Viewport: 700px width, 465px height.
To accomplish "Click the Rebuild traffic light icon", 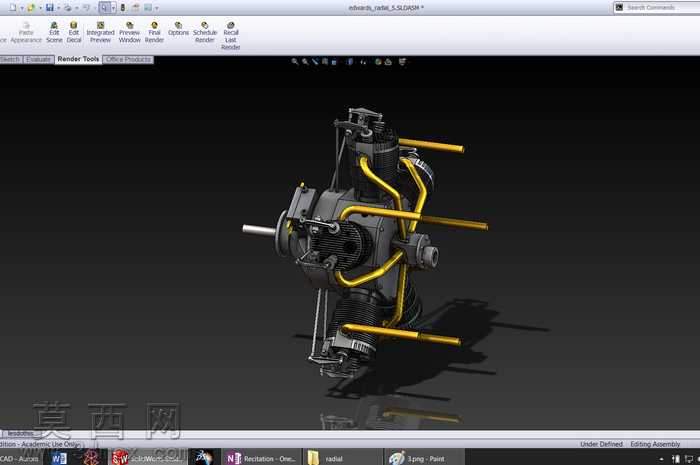I will point(123,8).
